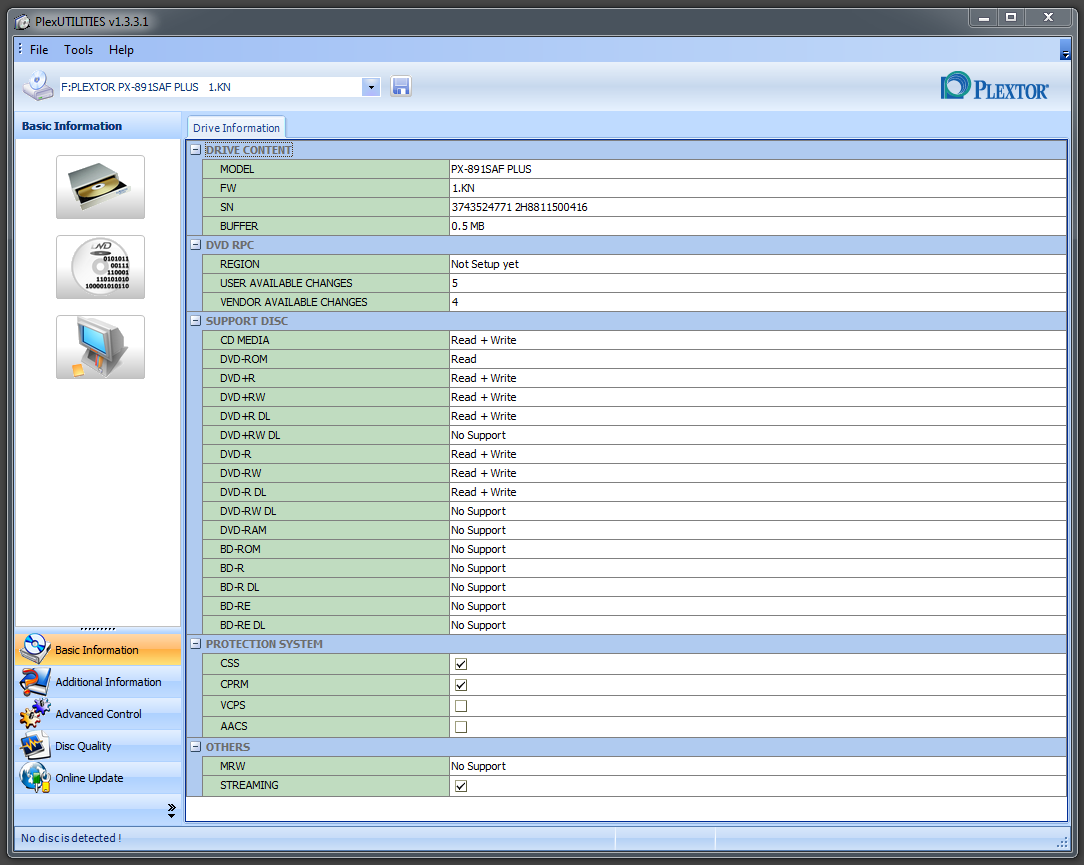The height and width of the screenshot is (865, 1084).
Task: Maximize the PlexUTILITIES window
Action: tap(1011, 17)
